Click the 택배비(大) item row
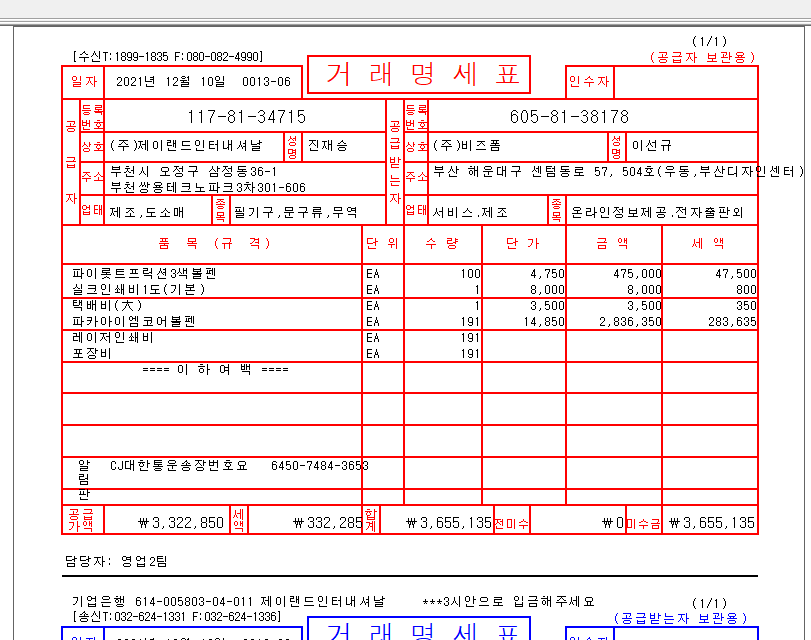This screenshot has height=640, width=811. click(107, 305)
